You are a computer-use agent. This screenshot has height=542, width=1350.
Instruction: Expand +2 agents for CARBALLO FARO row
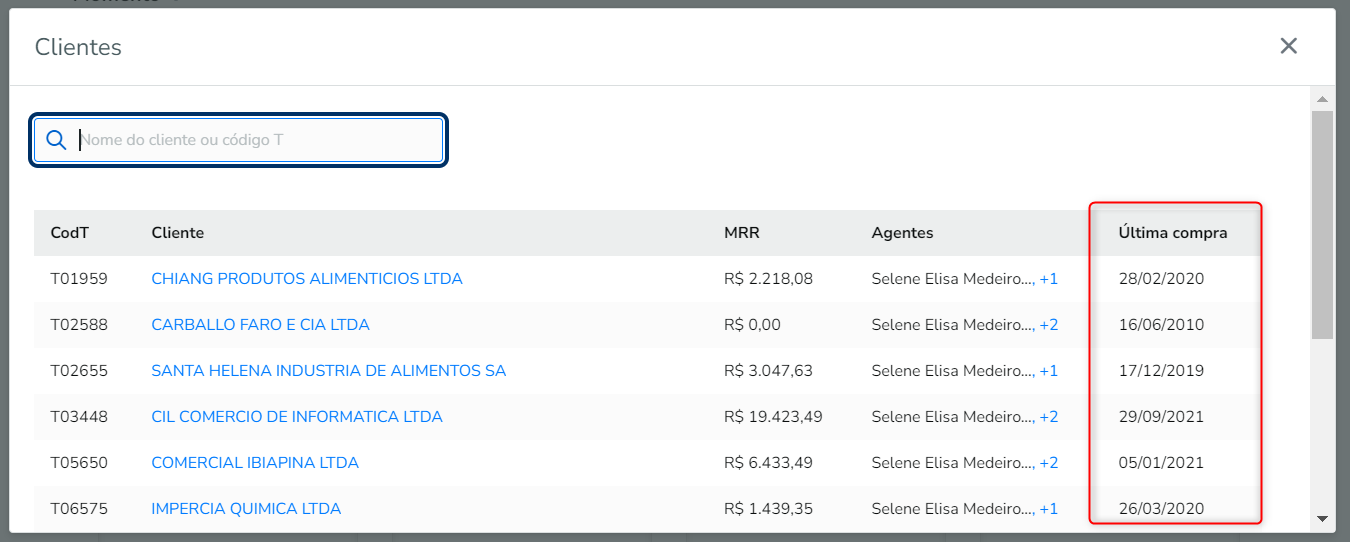coord(1049,325)
